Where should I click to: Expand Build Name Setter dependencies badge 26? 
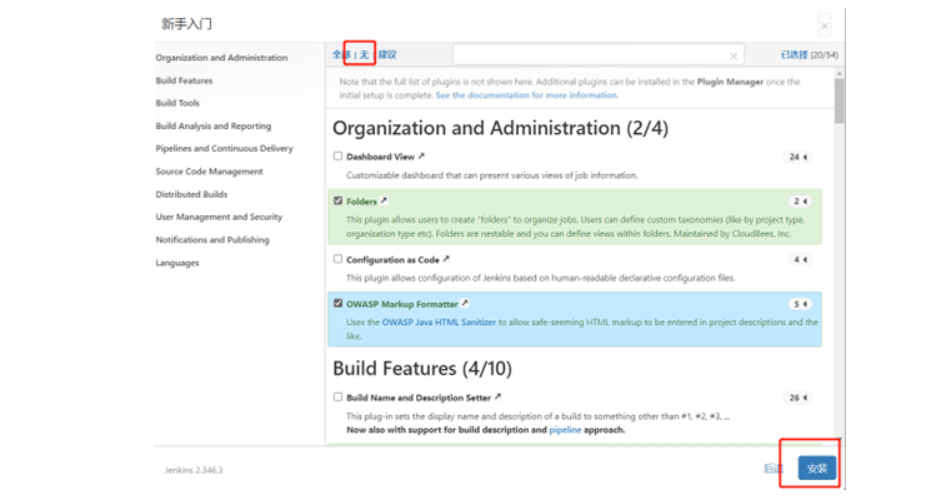pyautogui.click(x=798, y=397)
